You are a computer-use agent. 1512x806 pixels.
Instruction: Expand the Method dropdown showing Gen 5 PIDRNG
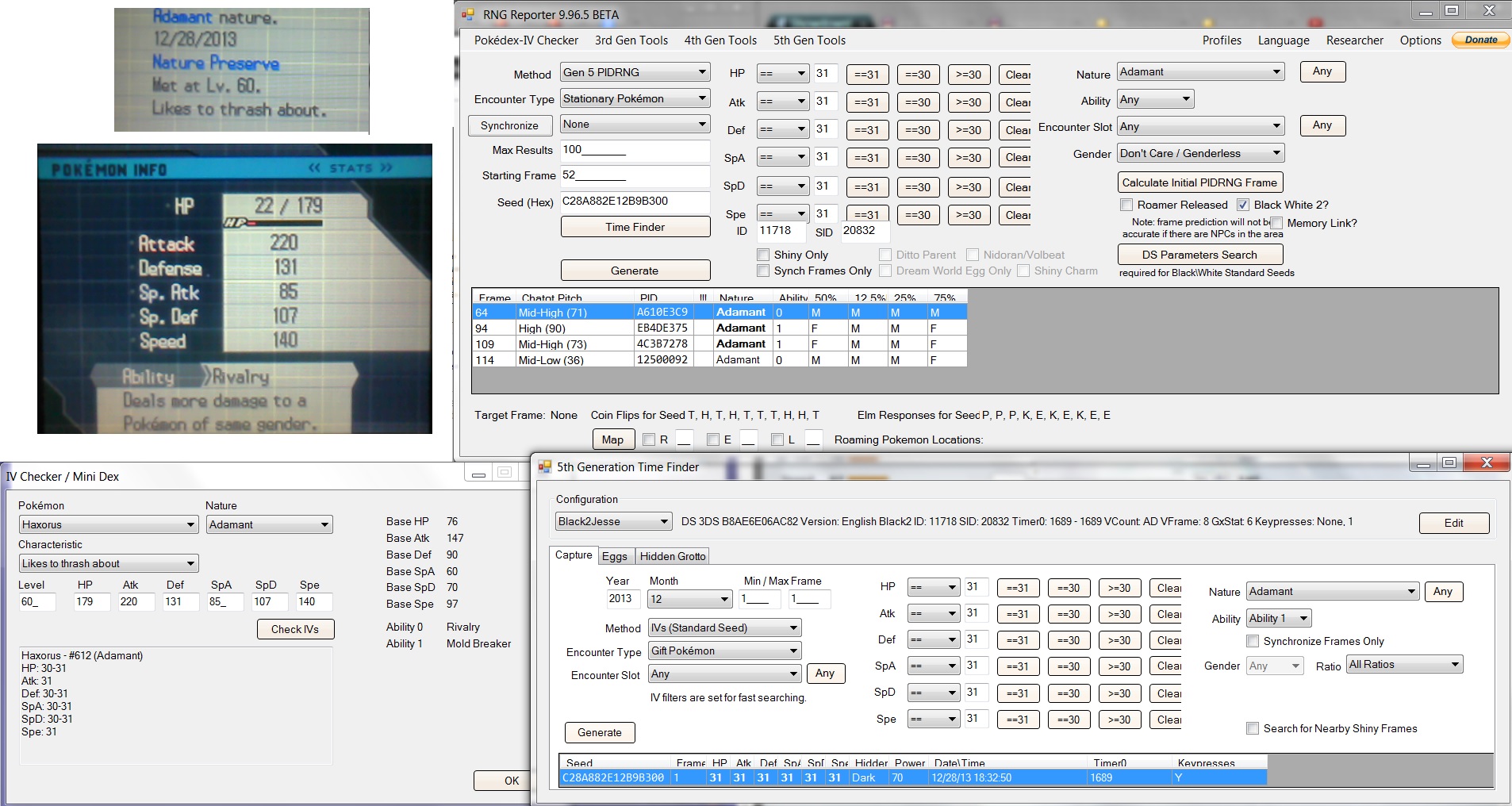tap(635, 72)
